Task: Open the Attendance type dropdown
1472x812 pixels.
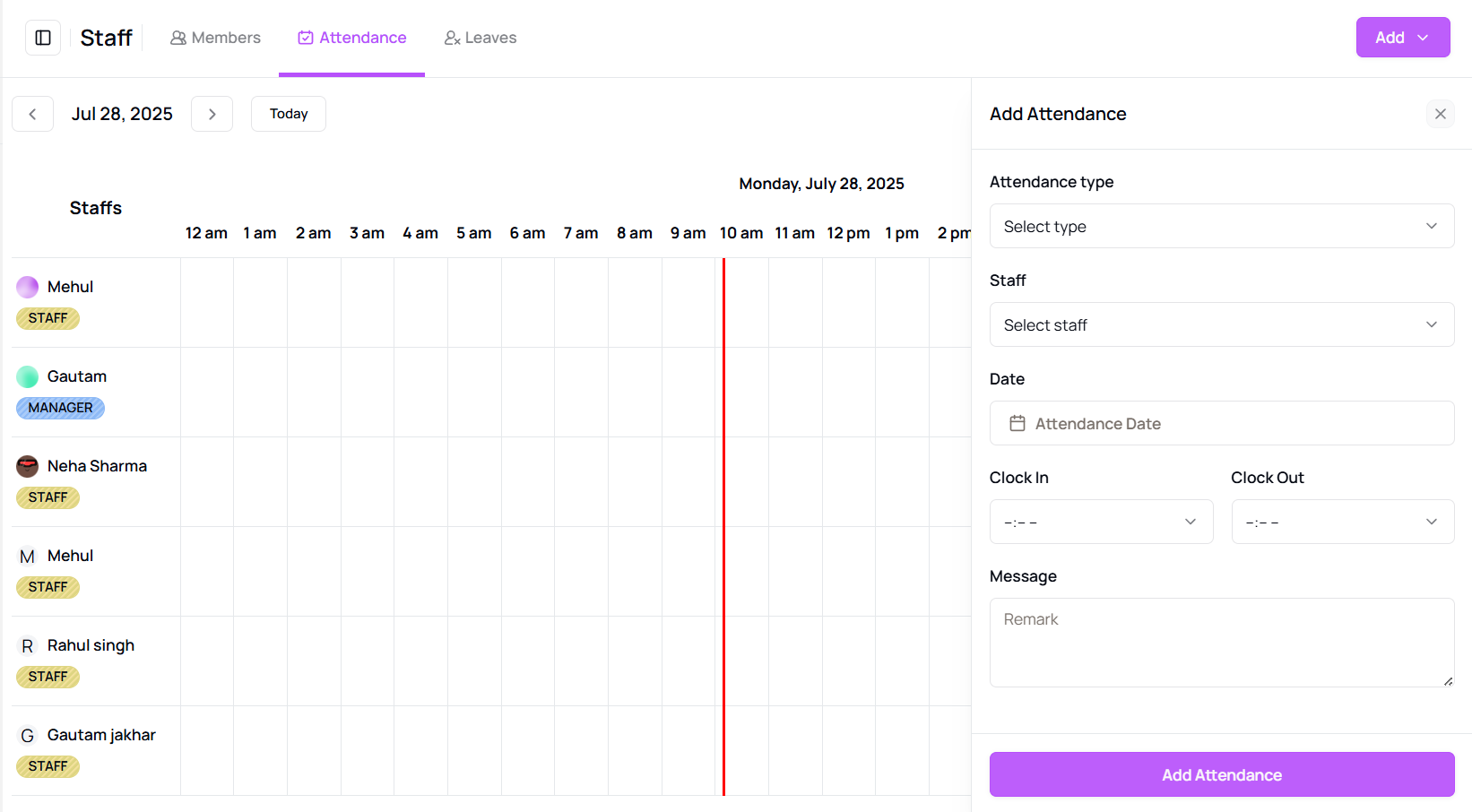Action: (x=1221, y=226)
